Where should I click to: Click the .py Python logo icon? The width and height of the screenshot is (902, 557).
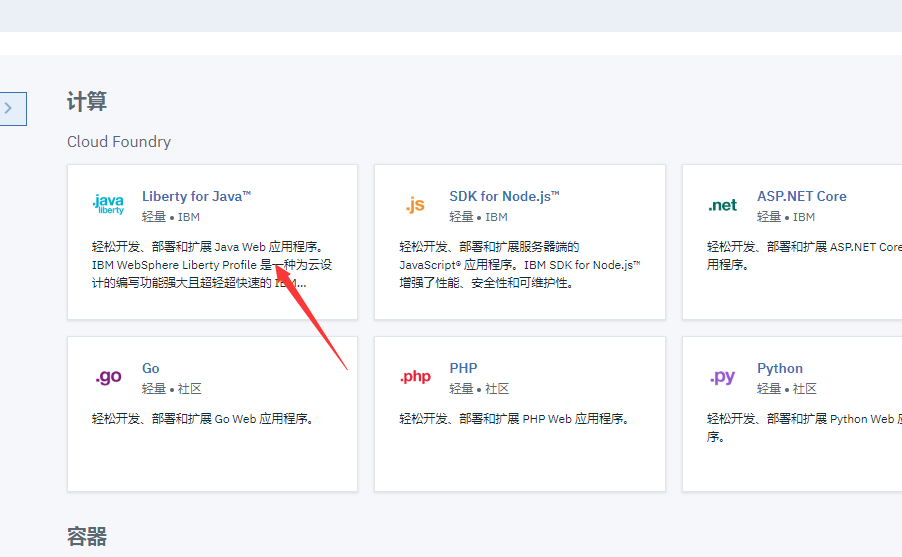723,377
